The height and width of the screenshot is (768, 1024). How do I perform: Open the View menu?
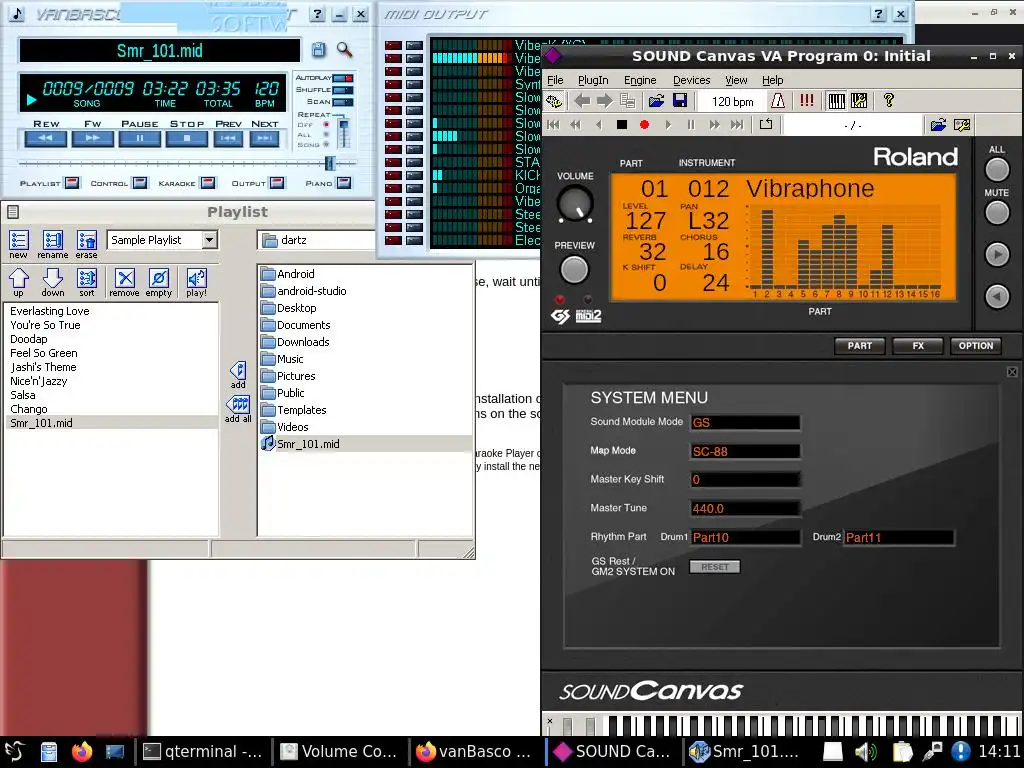pyautogui.click(x=736, y=80)
